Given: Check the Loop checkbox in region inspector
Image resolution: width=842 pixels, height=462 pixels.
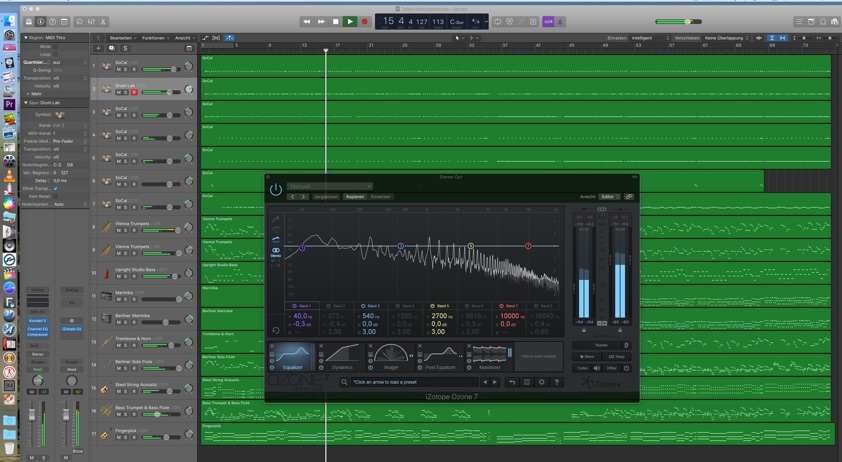Looking at the screenshot, I should 55,54.
